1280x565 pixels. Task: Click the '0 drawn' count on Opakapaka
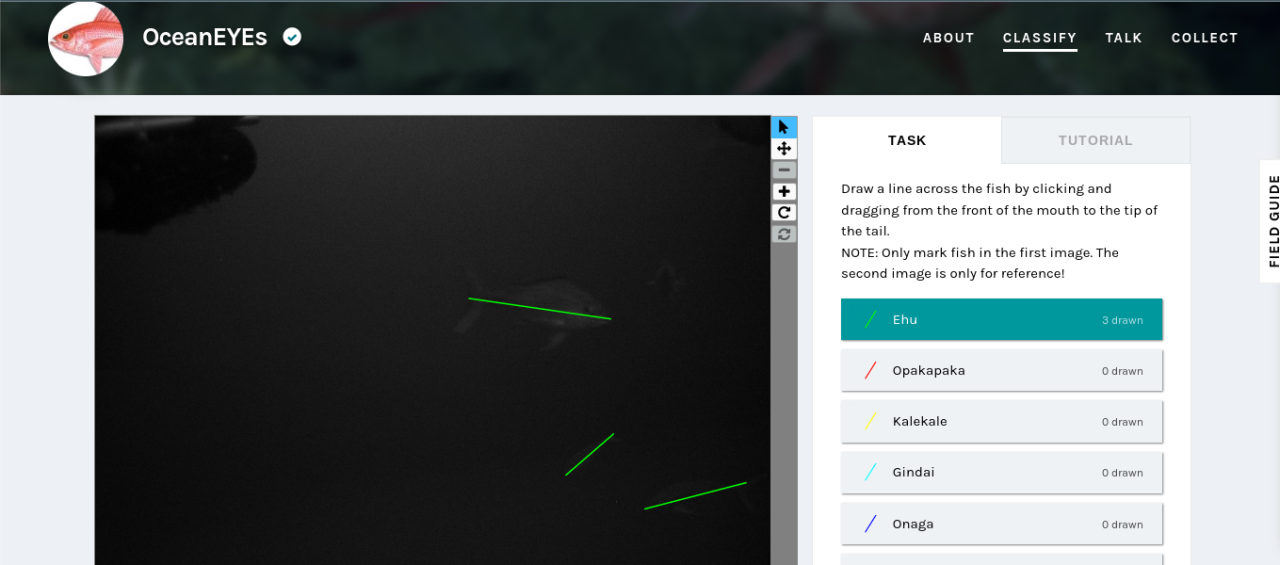1122,372
